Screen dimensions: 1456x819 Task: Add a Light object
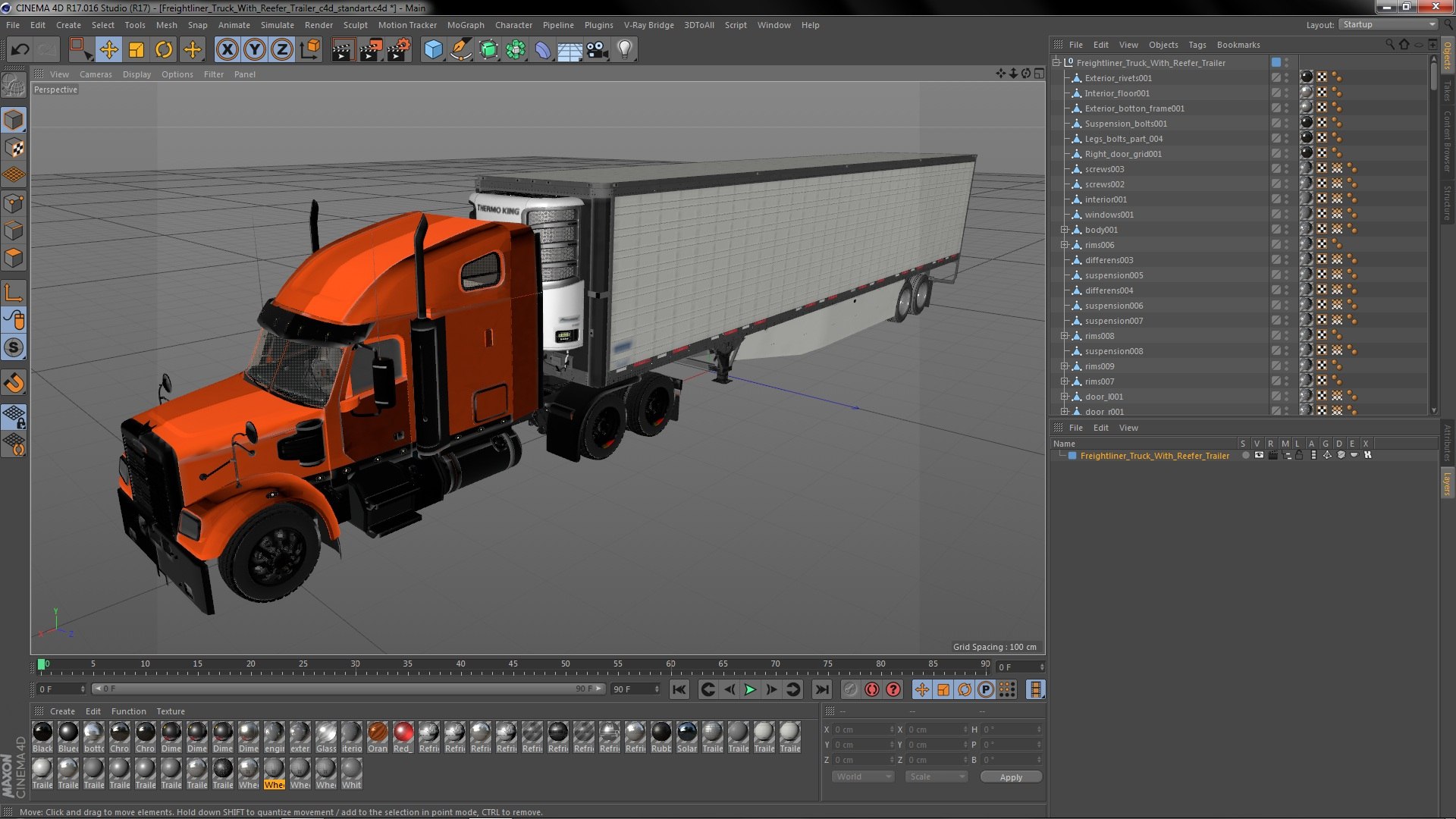tap(625, 50)
